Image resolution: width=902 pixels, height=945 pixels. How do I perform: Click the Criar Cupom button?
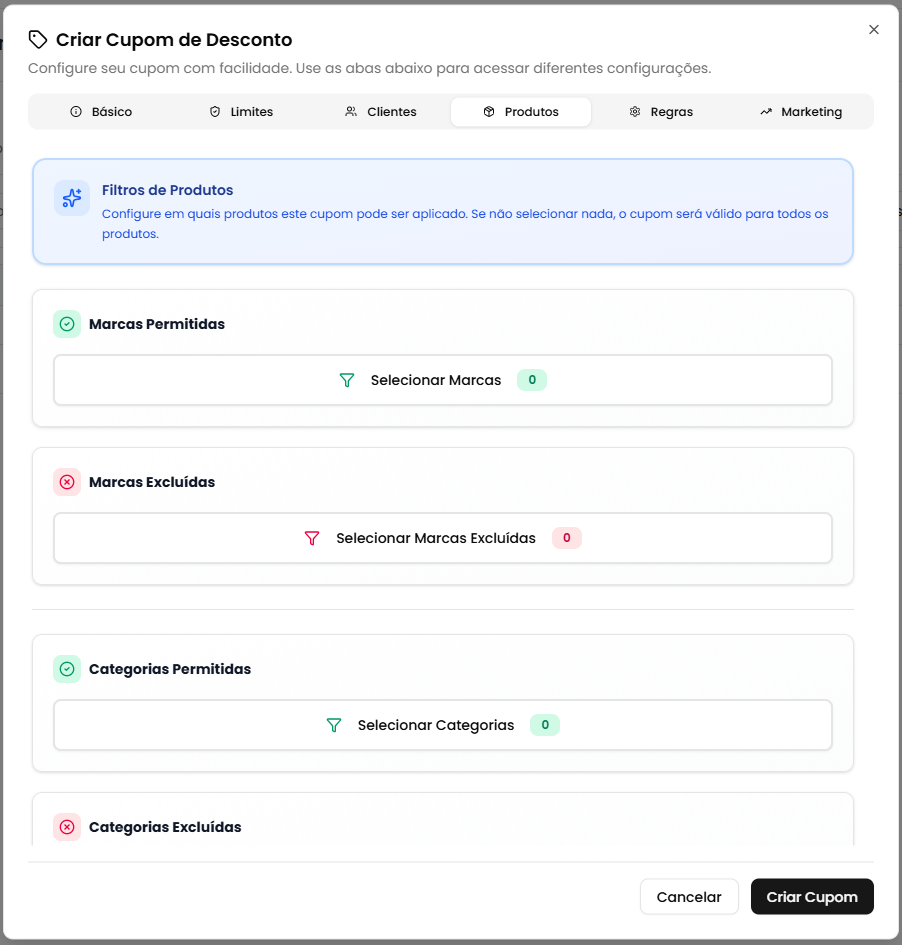pos(812,896)
